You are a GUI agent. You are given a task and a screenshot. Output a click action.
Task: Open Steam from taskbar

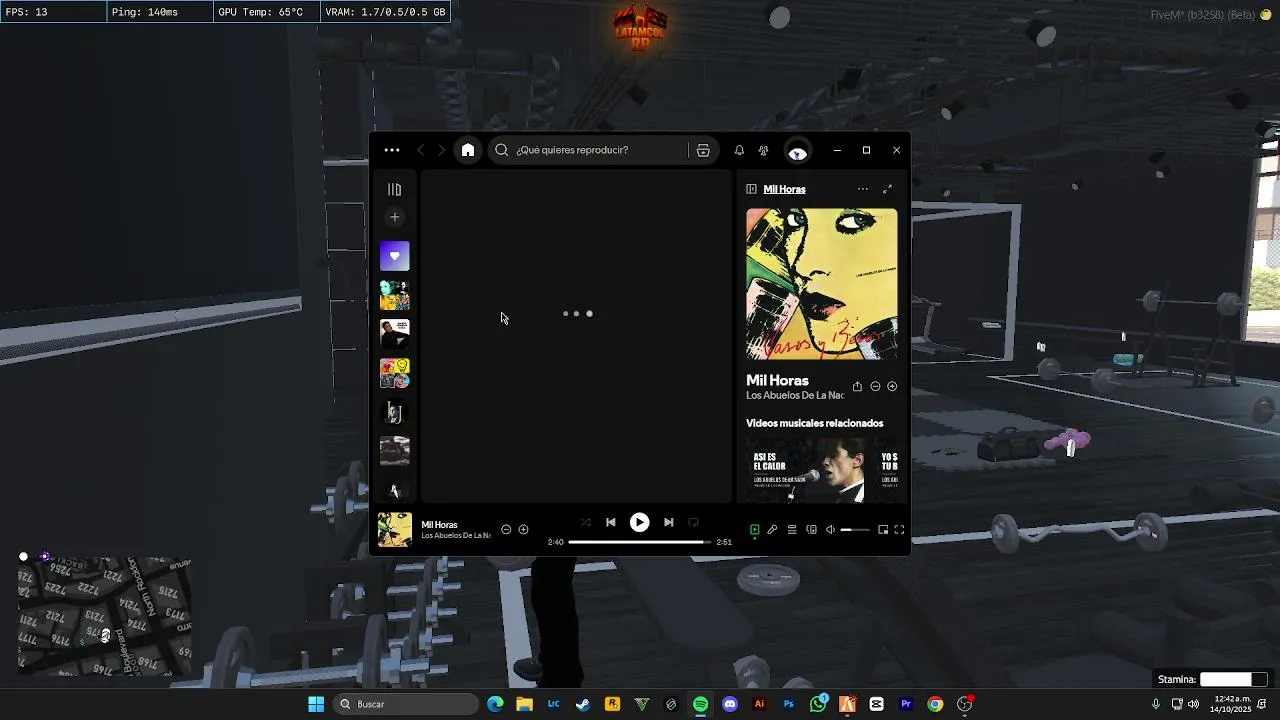[x=583, y=704]
